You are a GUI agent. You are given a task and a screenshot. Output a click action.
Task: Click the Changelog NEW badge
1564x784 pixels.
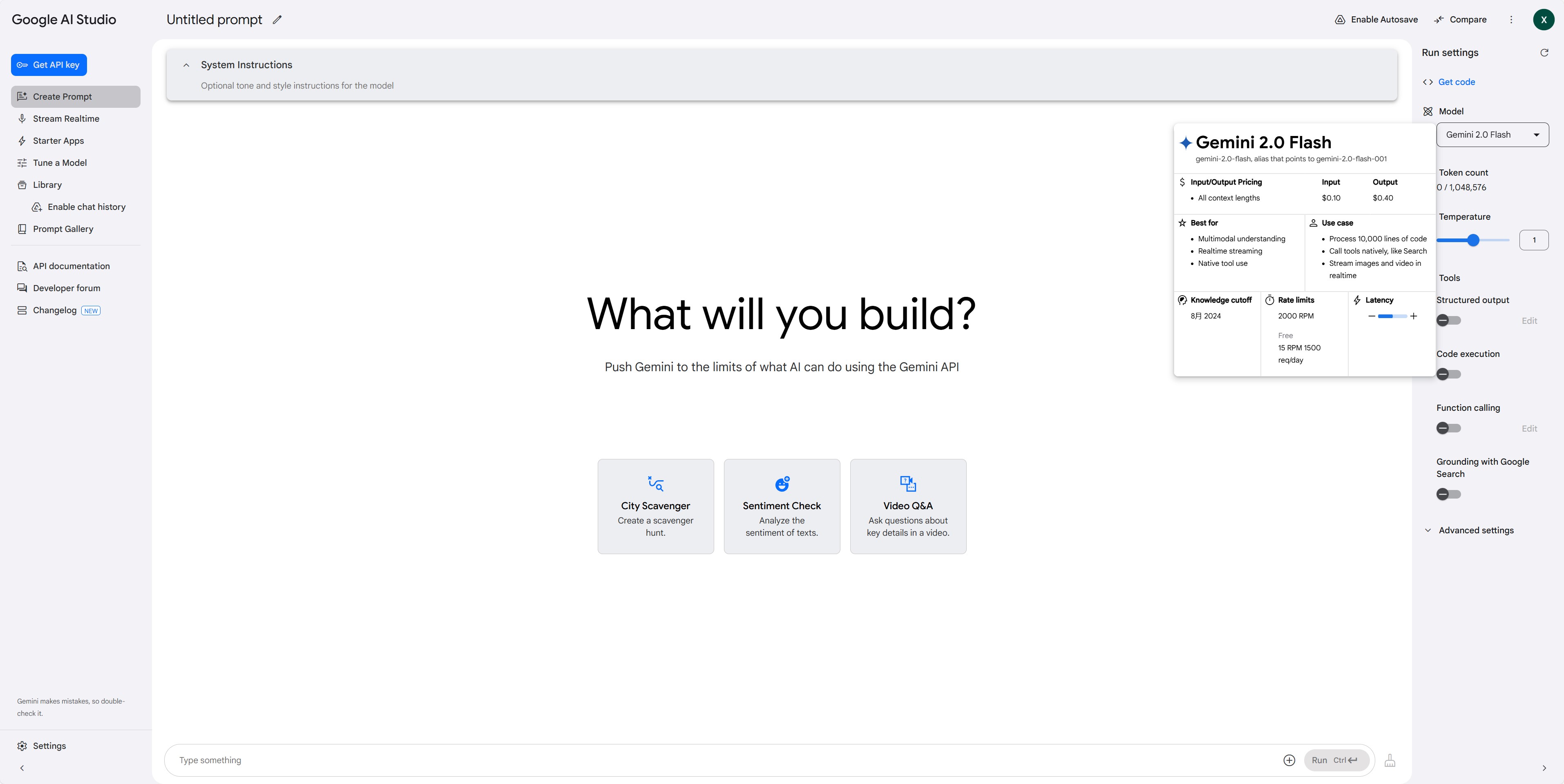point(91,311)
